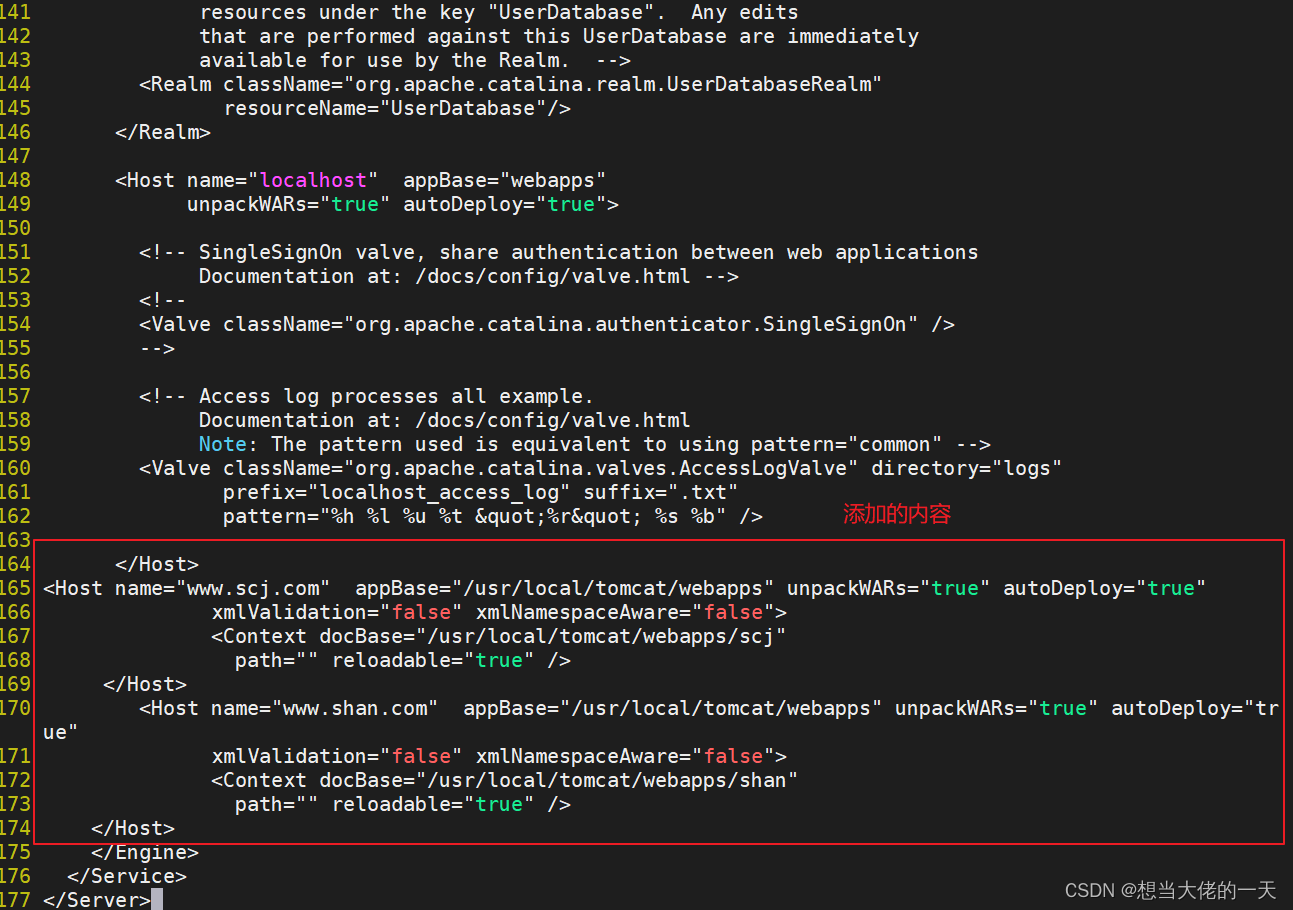Image resolution: width=1293 pixels, height=910 pixels.
Task: Click line number 170 in the gutter
Action: click(x=15, y=708)
